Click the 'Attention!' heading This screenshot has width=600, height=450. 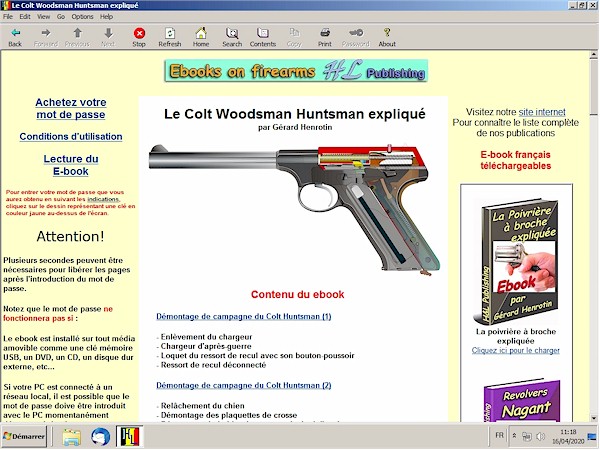click(70, 236)
